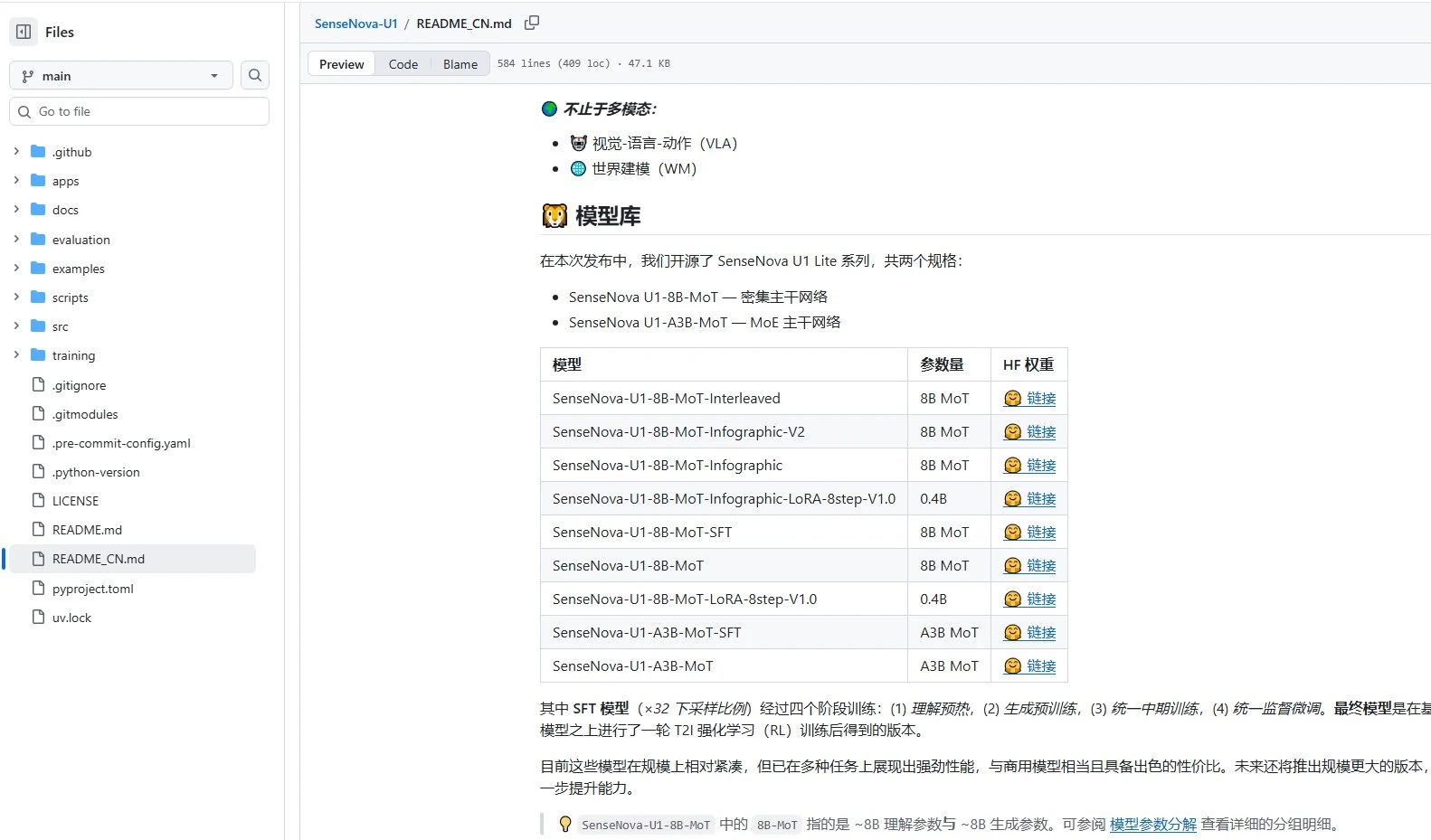Viewport: 1431px width, 840px height.
Task: Collapse the file tree side panel icon
Action: (x=24, y=32)
